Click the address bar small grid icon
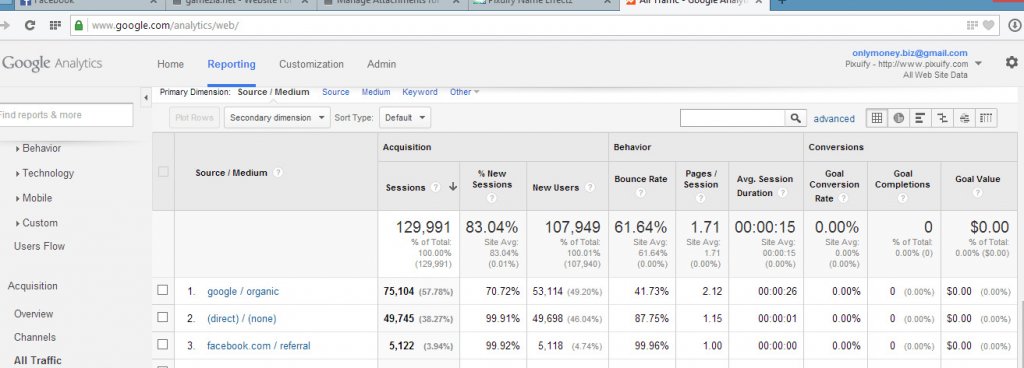 tap(972, 25)
